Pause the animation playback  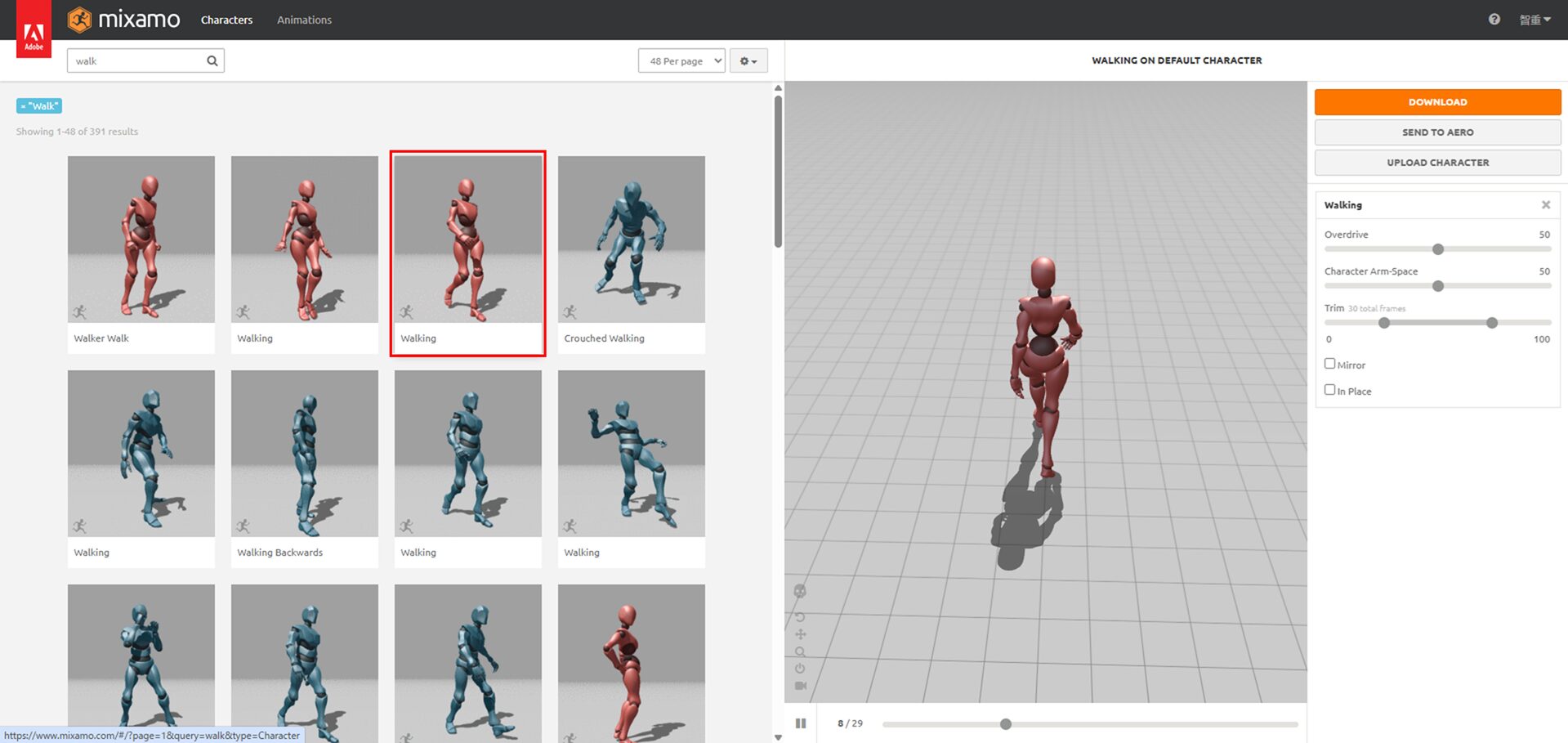801,723
